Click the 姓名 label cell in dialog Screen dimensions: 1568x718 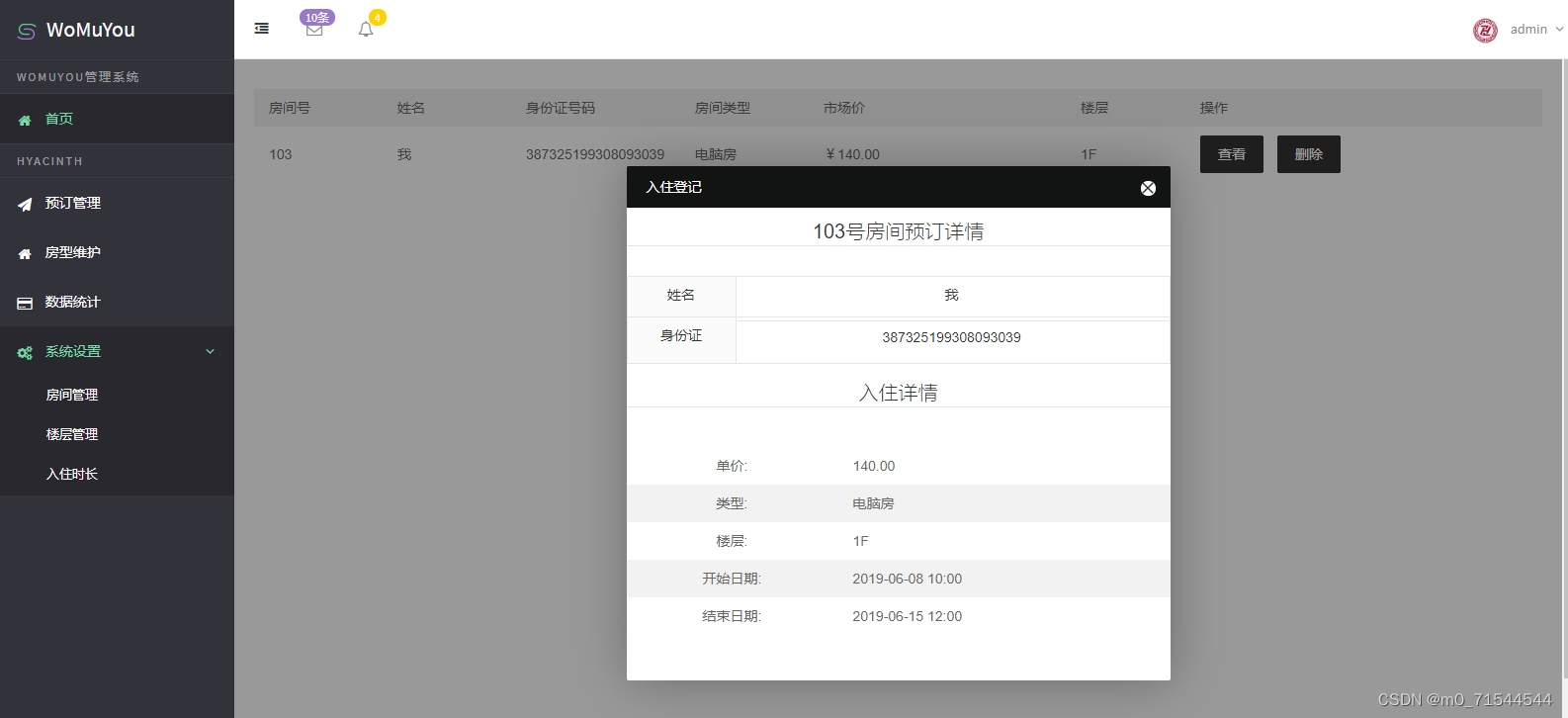coord(681,296)
